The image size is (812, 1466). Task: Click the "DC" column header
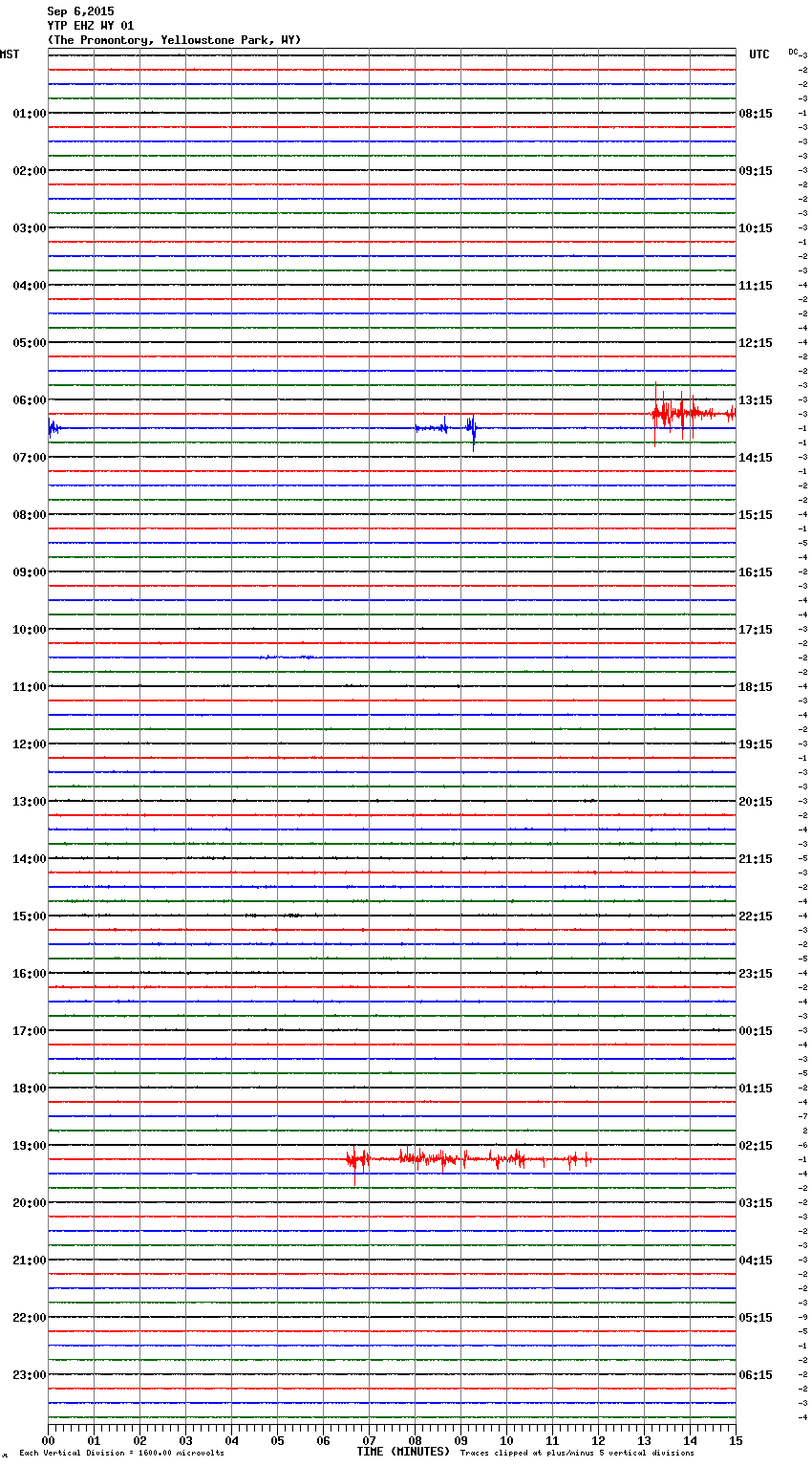pos(793,51)
